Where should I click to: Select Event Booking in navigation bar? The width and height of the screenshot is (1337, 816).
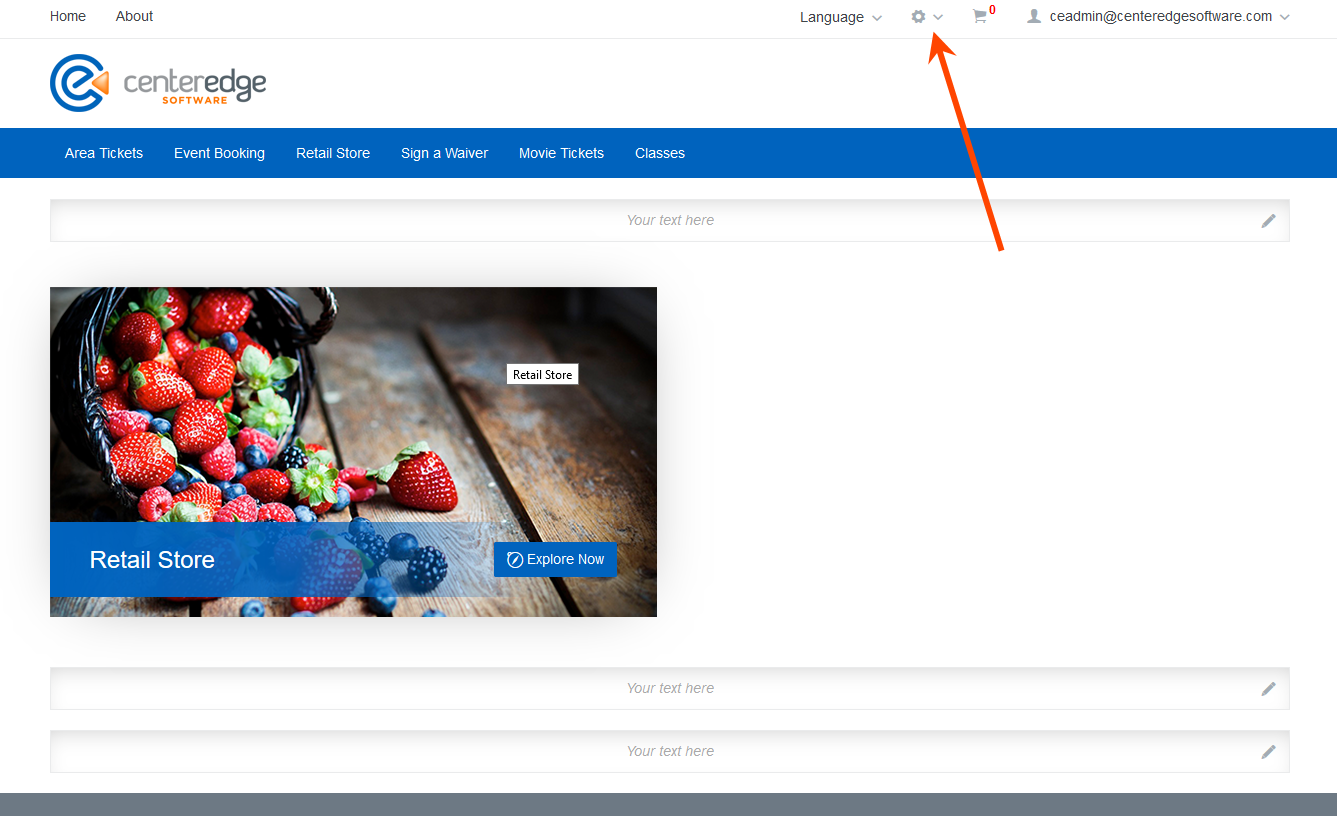(x=219, y=153)
